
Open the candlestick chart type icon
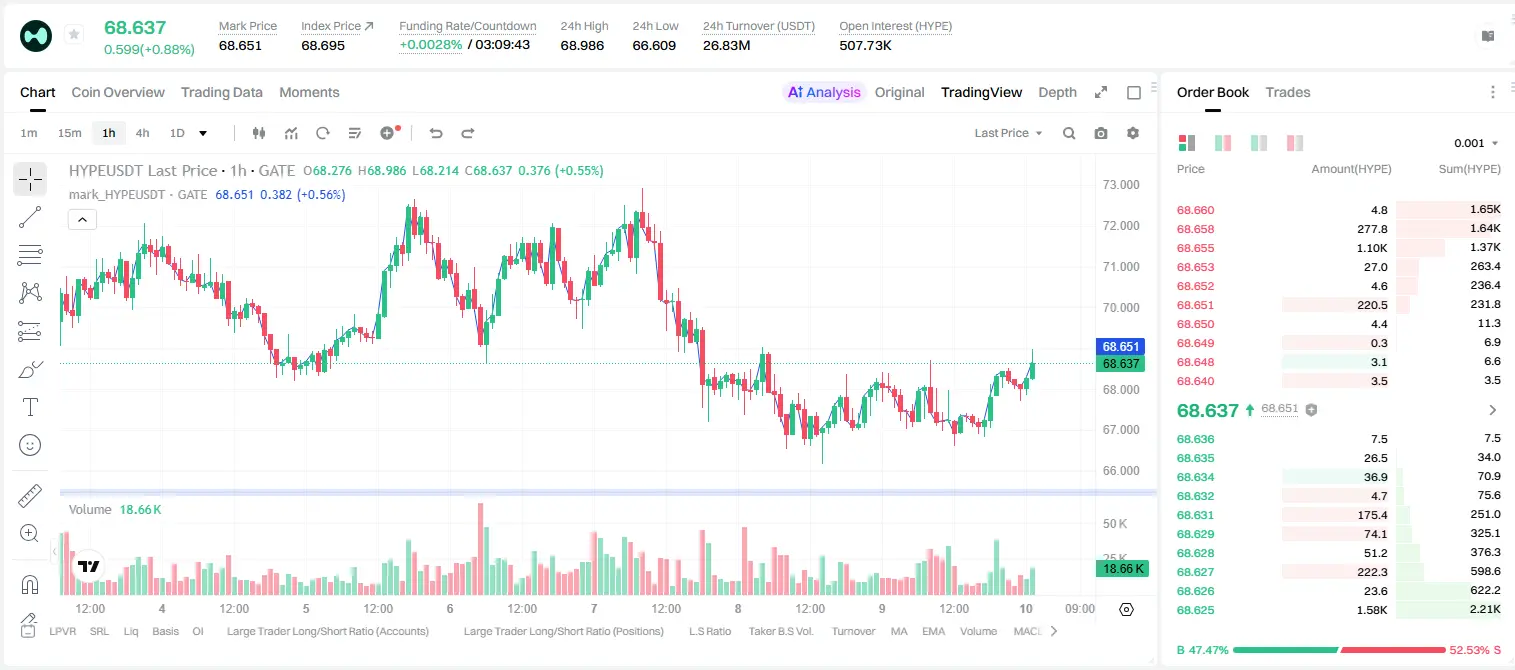259,133
